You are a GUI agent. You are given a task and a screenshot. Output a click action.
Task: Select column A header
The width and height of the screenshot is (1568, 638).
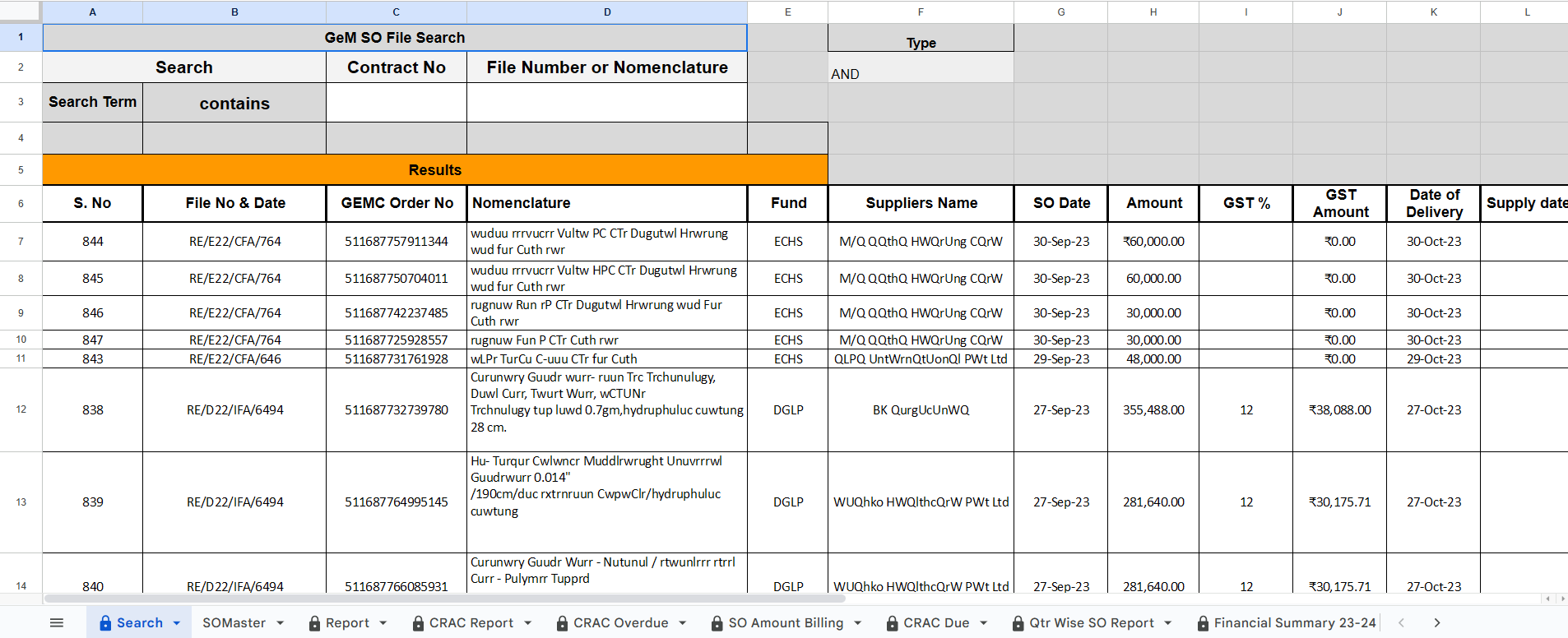(x=92, y=12)
